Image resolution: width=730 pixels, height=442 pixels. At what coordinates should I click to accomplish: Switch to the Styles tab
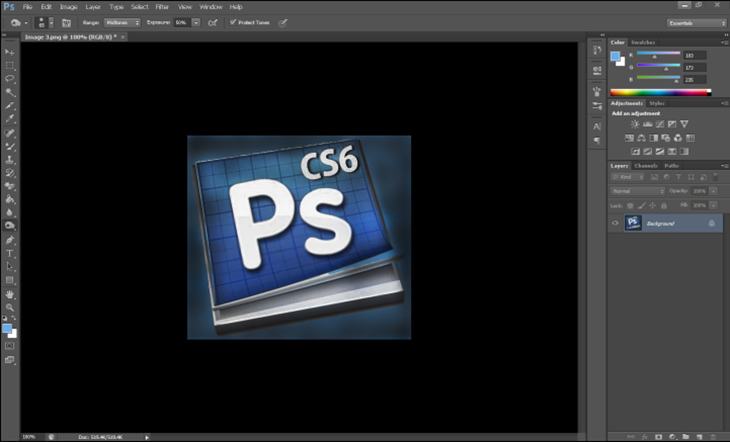pos(657,103)
